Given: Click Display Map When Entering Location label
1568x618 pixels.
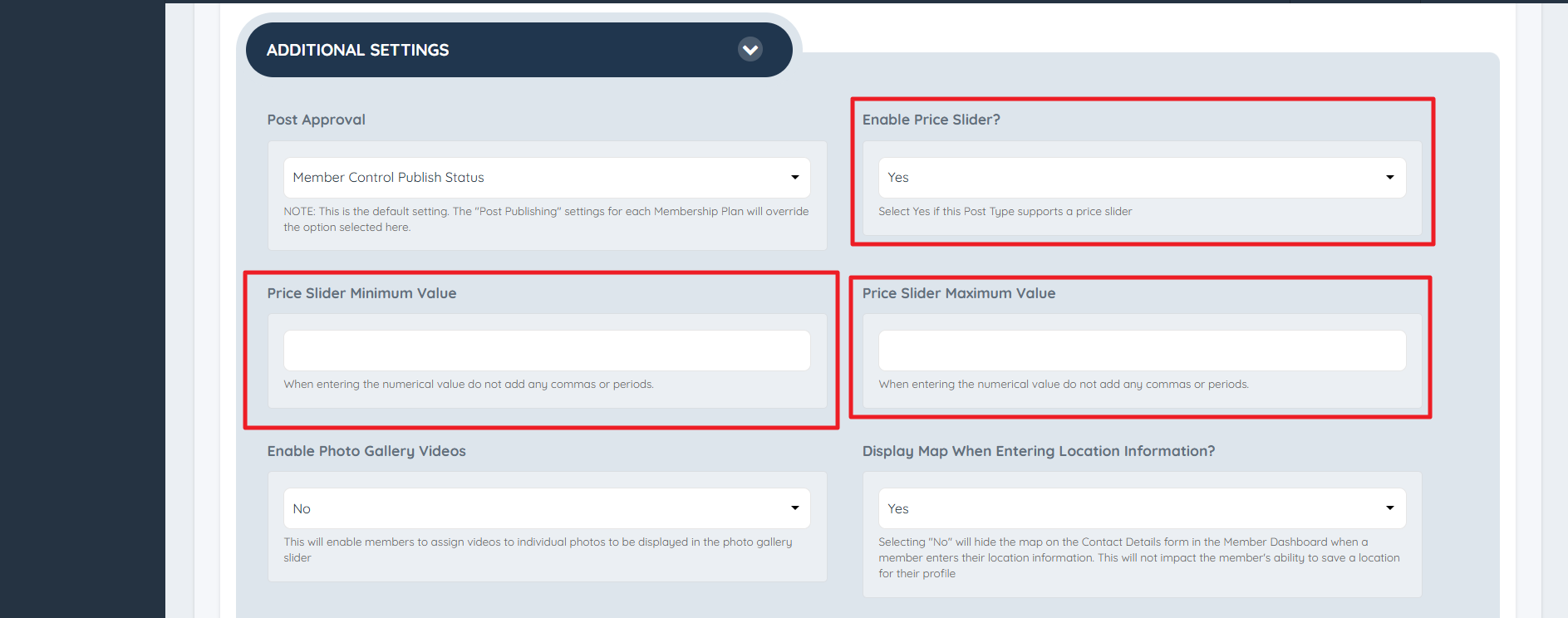Looking at the screenshot, I should coord(1039,451).
